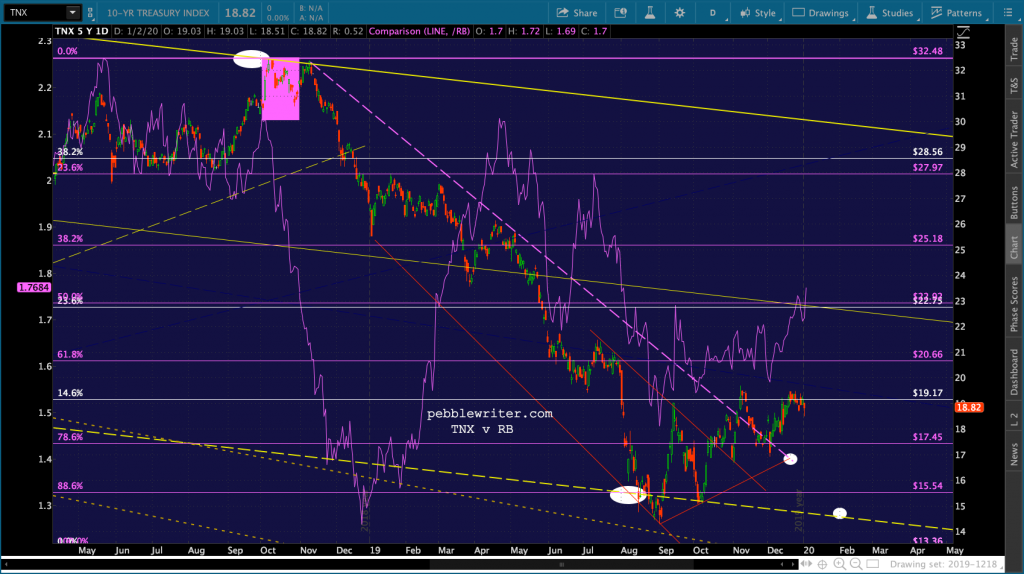Open the Style menu
1024x574 pixels.
(x=756, y=13)
